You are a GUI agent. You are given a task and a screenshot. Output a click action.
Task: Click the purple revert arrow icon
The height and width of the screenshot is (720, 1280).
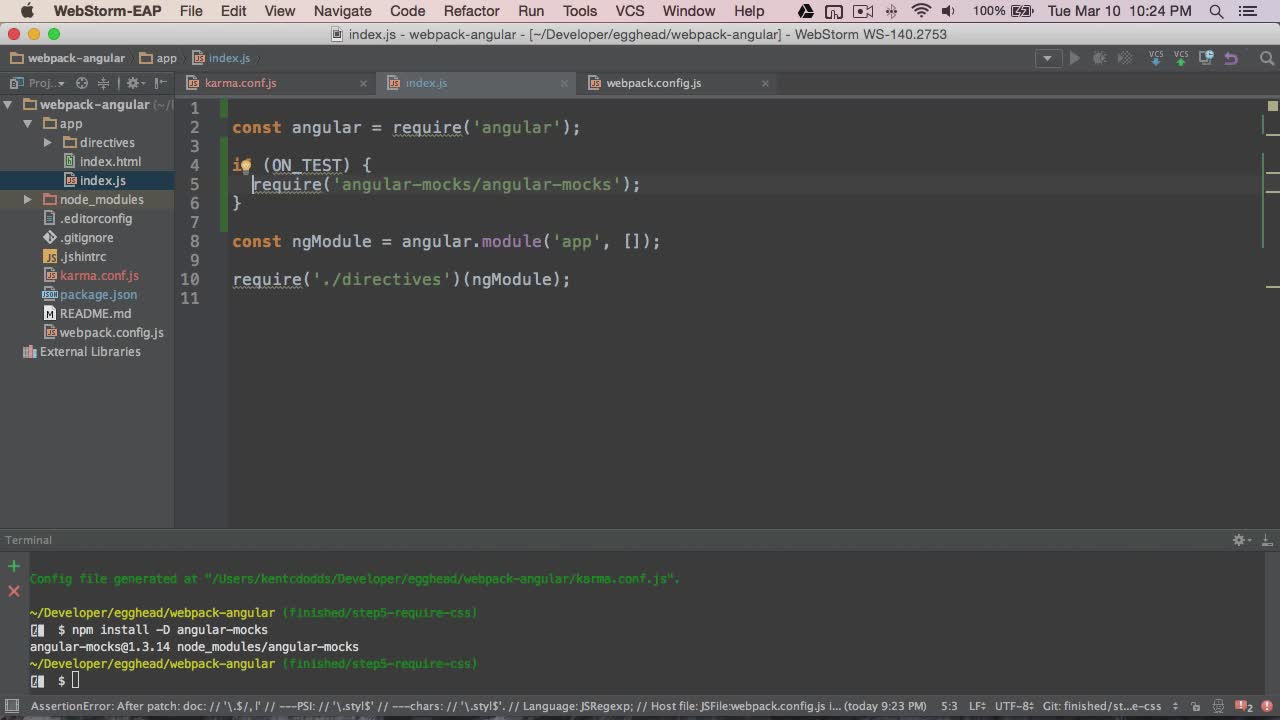click(x=1231, y=58)
